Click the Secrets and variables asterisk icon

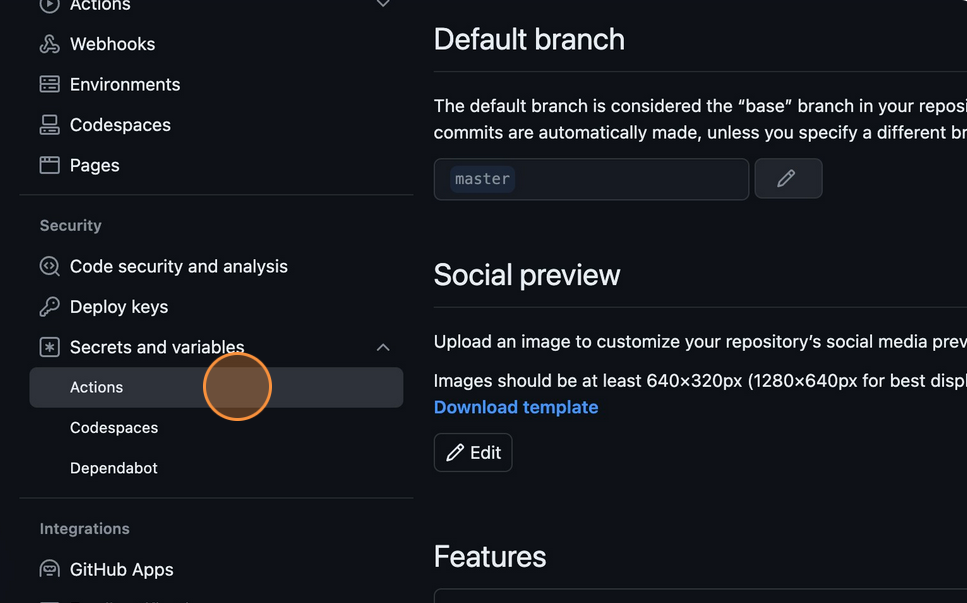click(49, 347)
